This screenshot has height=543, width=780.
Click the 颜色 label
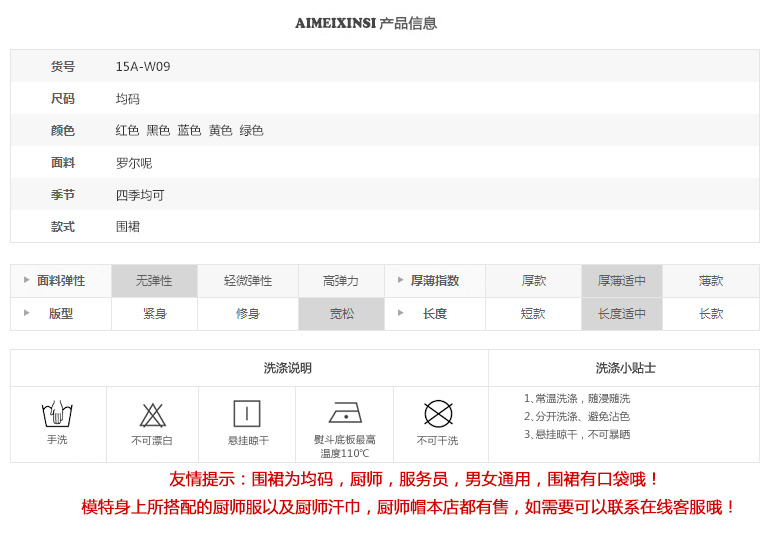(x=63, y=131)
